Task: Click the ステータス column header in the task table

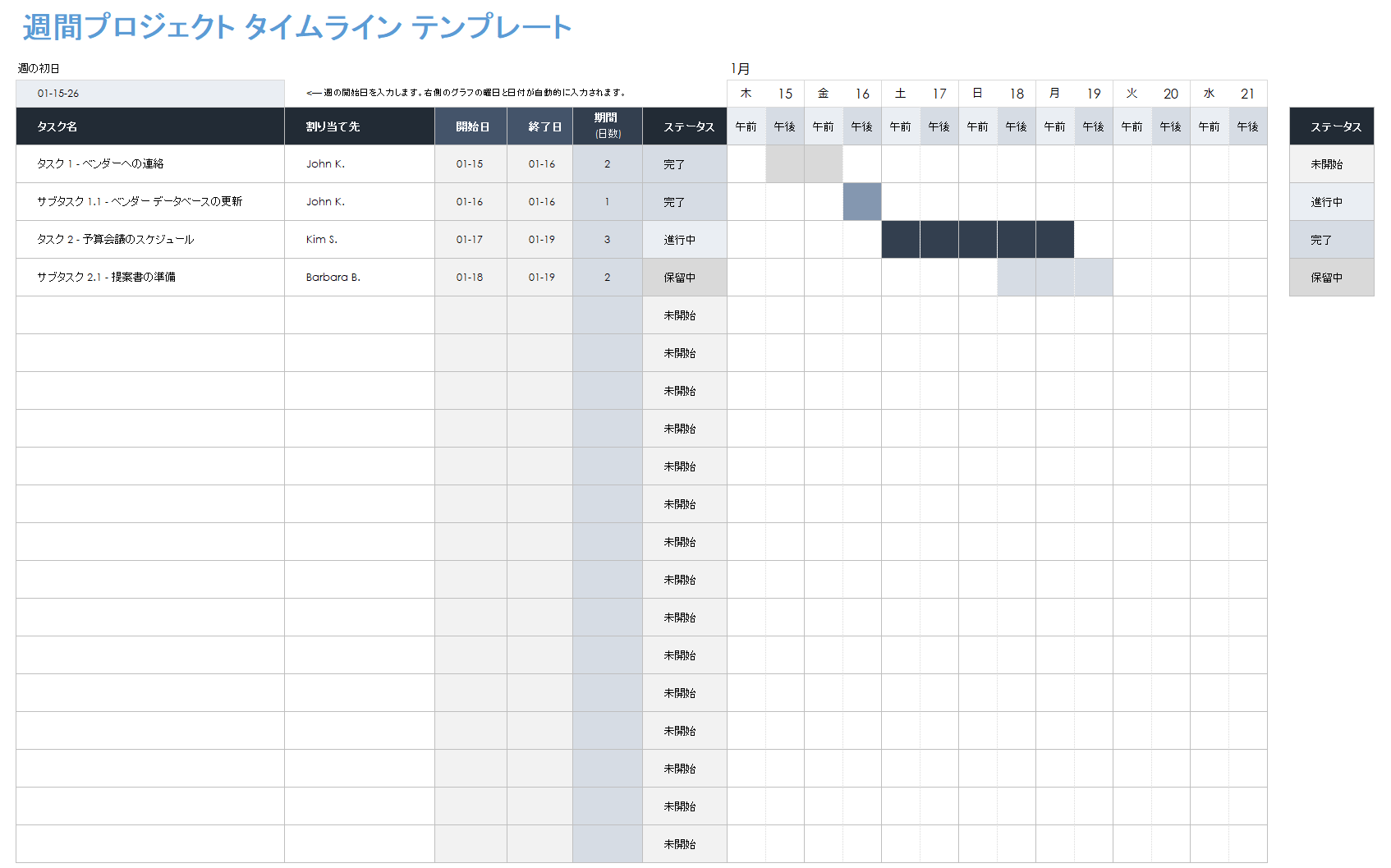Action: coord(685,126)
